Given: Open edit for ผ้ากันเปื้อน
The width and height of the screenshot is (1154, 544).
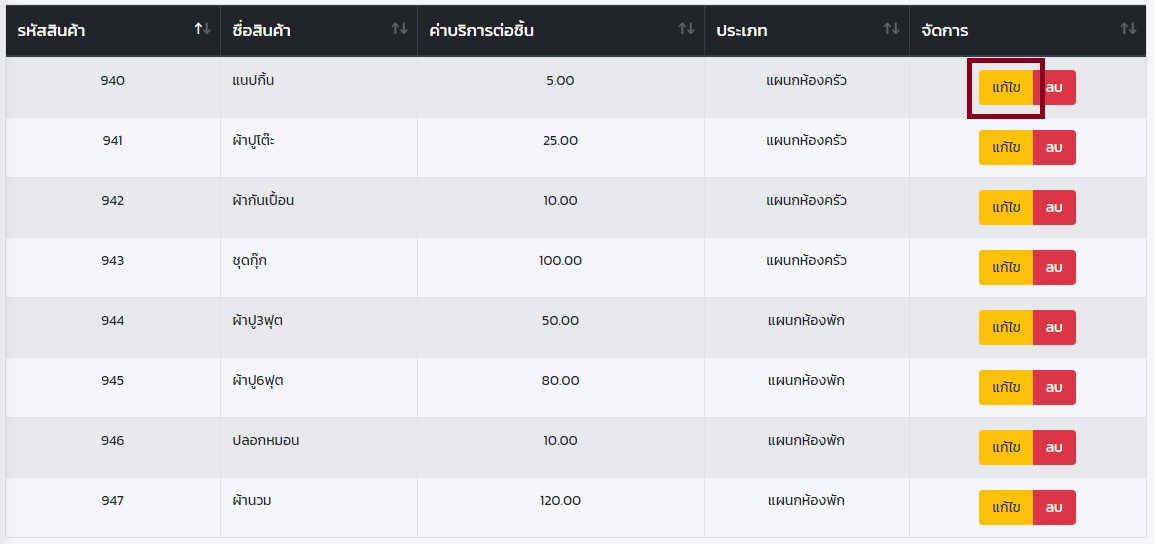Looking at the screenshot, I should [x=1006, y=208].
